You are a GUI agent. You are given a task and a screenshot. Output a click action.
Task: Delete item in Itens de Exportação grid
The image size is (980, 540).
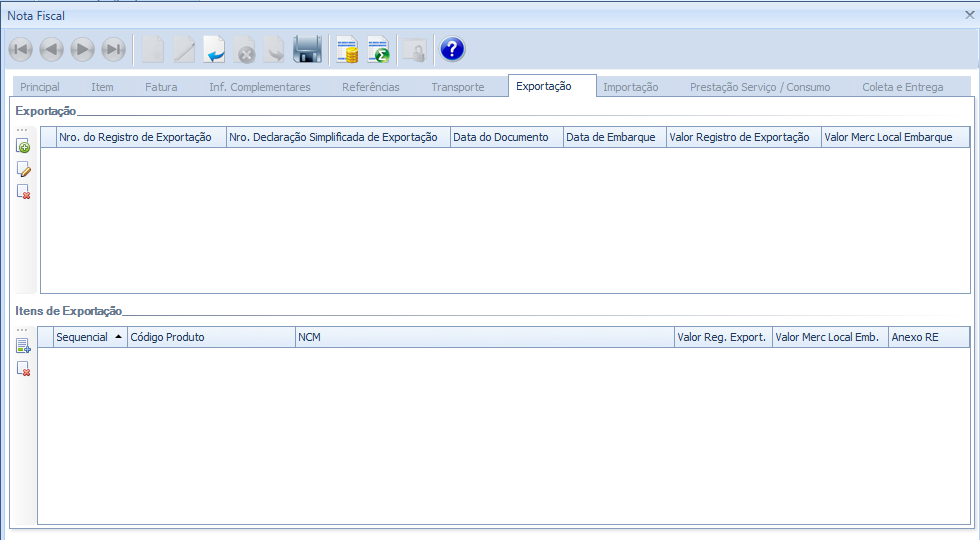point(23,369)
